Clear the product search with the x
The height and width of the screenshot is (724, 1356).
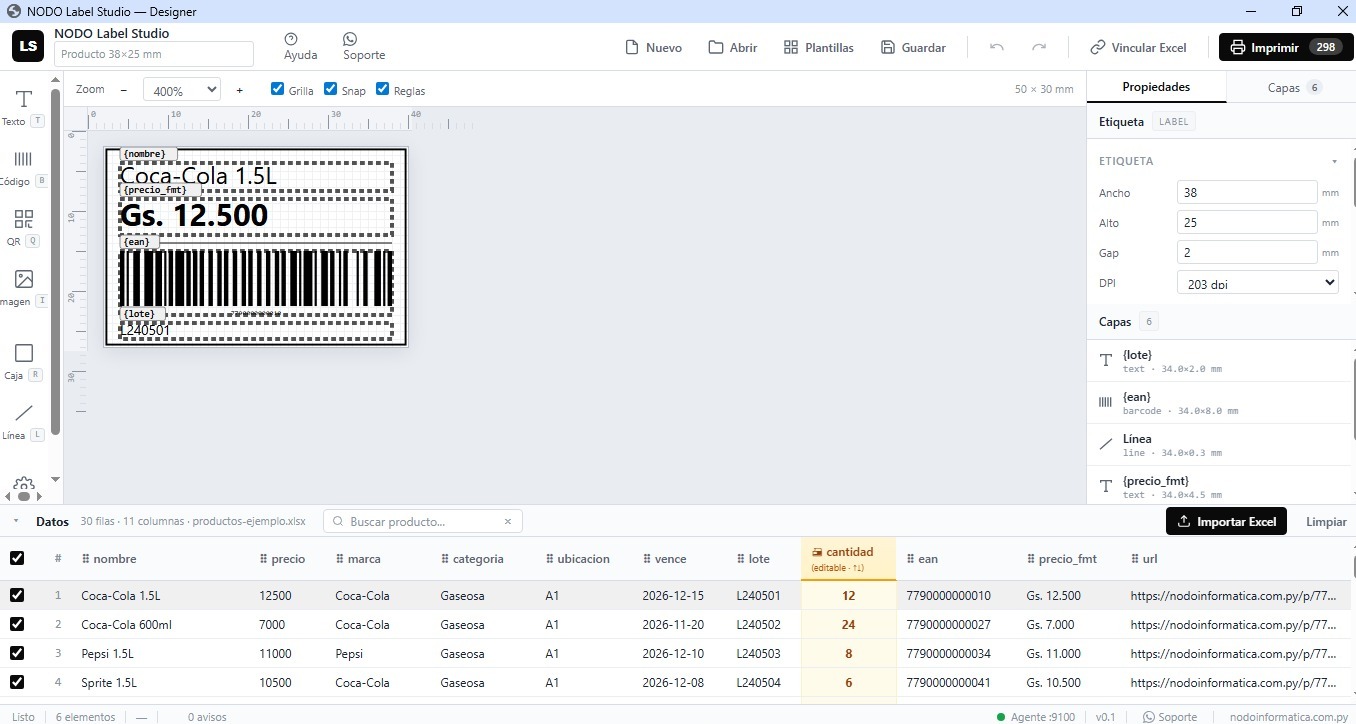click(x=508, y=521)
